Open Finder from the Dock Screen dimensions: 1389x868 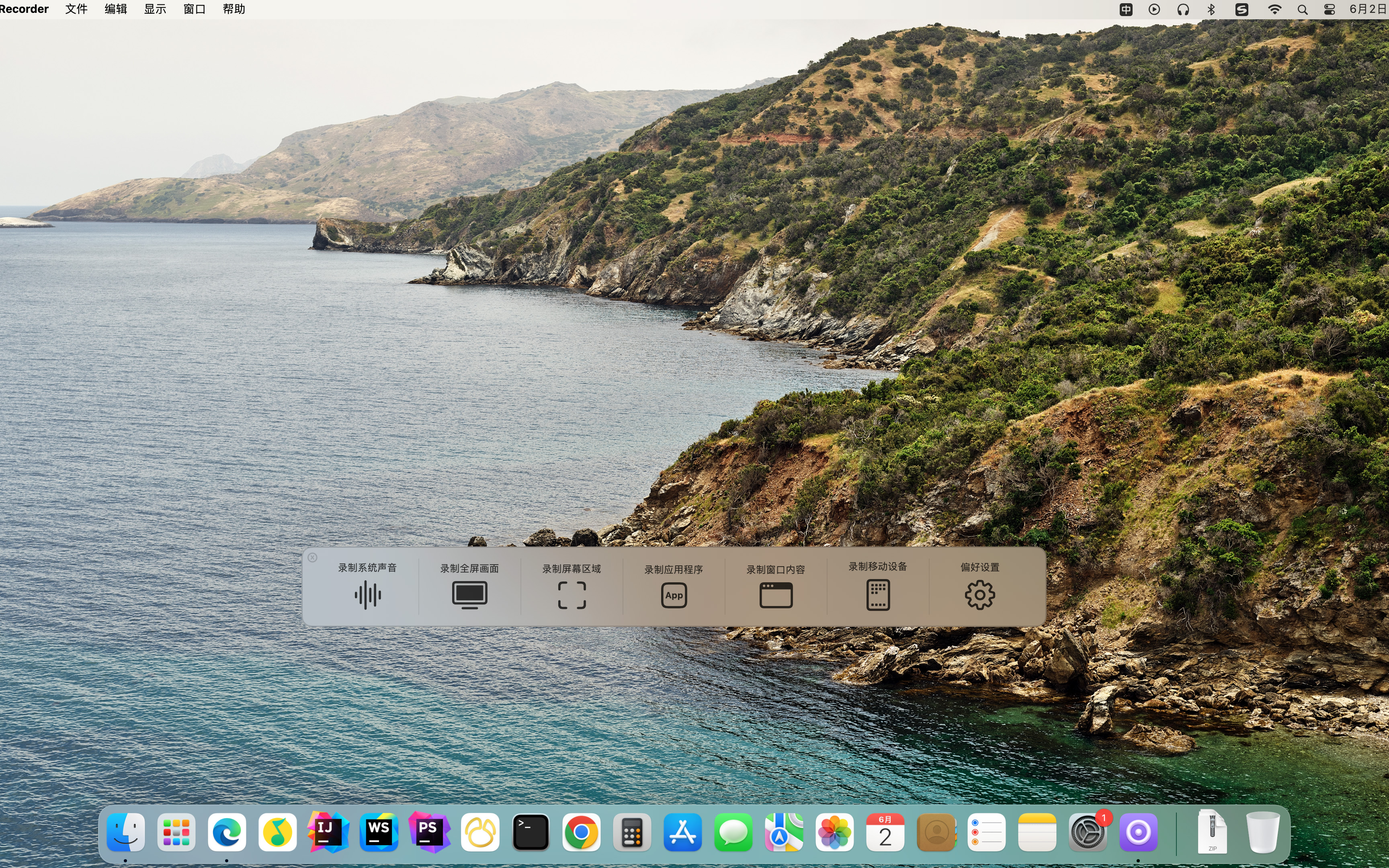click(x=126, y=832)
